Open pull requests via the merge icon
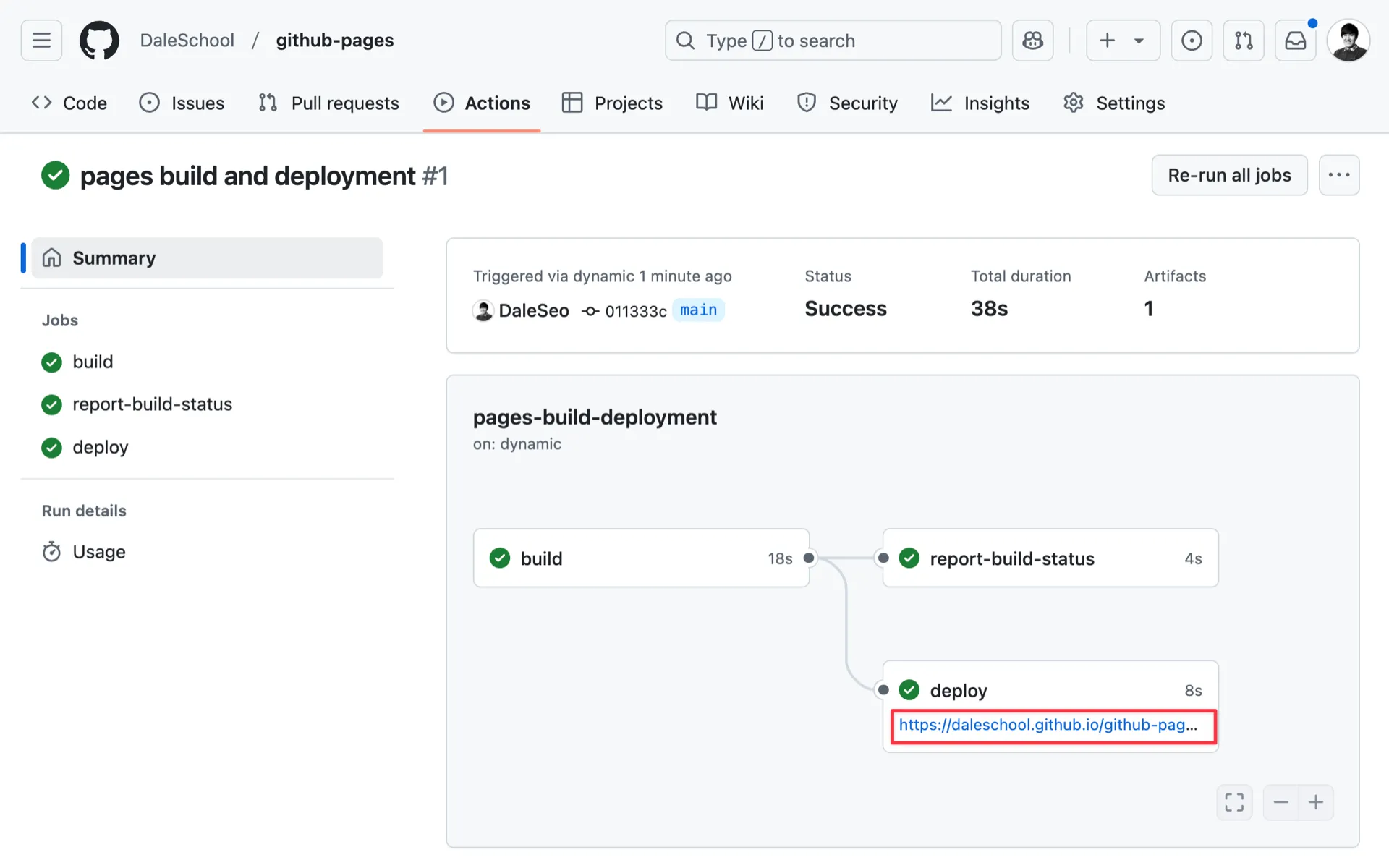The height and width of the screenshot is (868, 1389). click(1243, 41)
